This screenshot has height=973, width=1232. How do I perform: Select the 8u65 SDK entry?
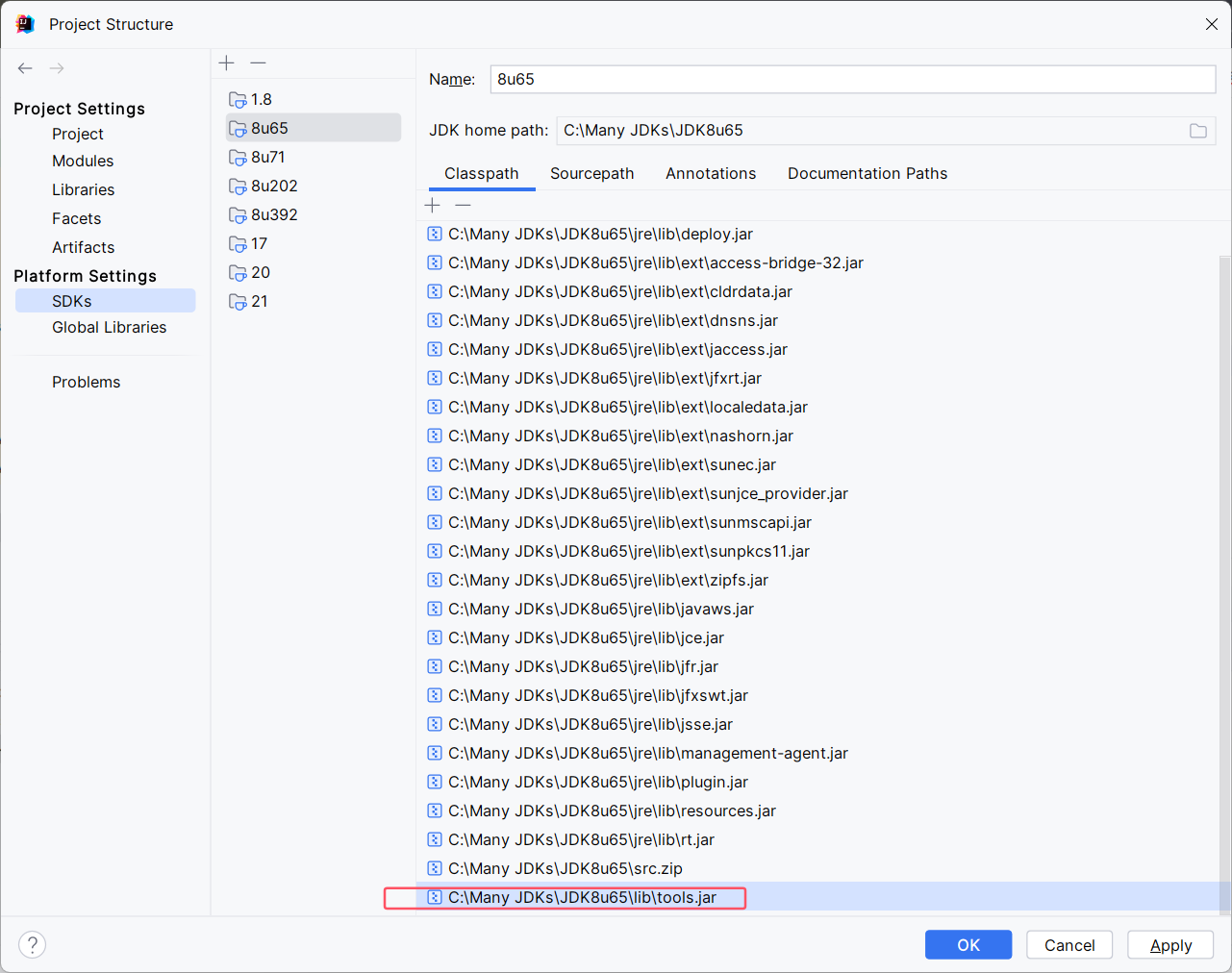pyautogui.click(x=314, y=128)
